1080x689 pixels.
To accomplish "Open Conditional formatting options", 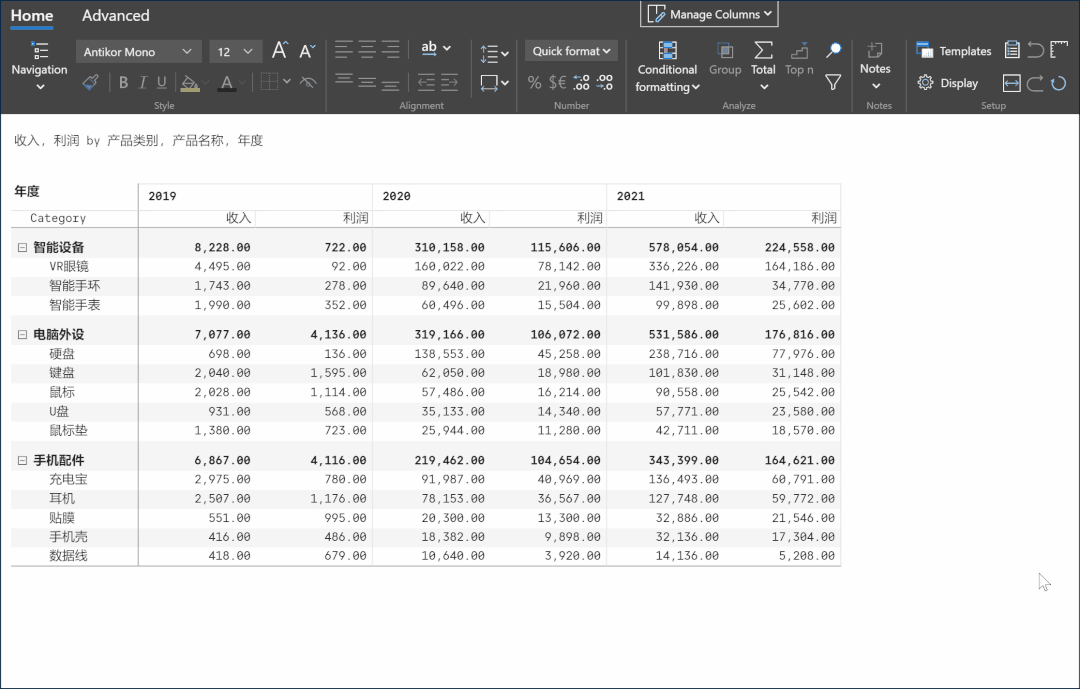I will click(x=667, y=66).
